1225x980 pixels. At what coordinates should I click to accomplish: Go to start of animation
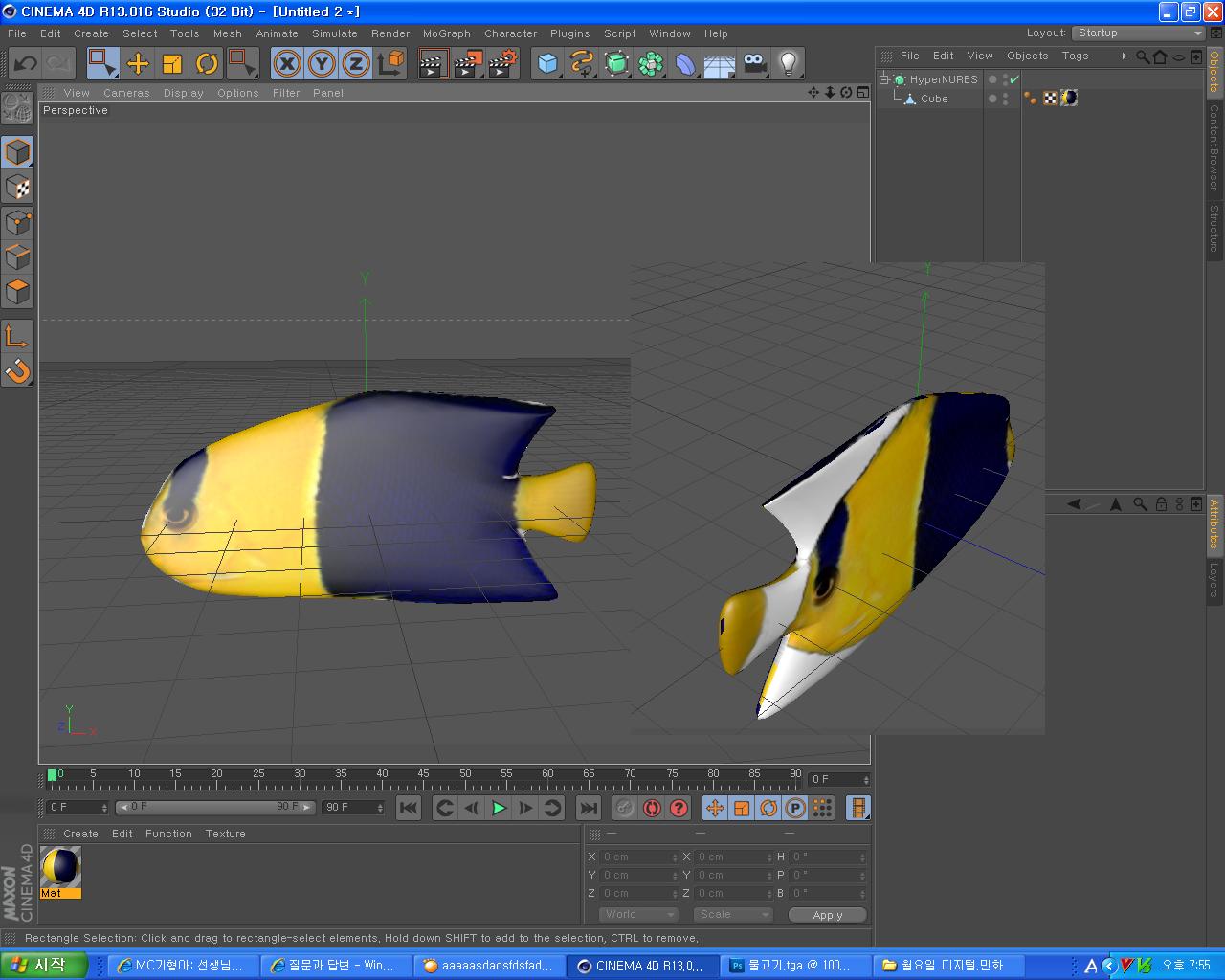click(x=409, y=809)
